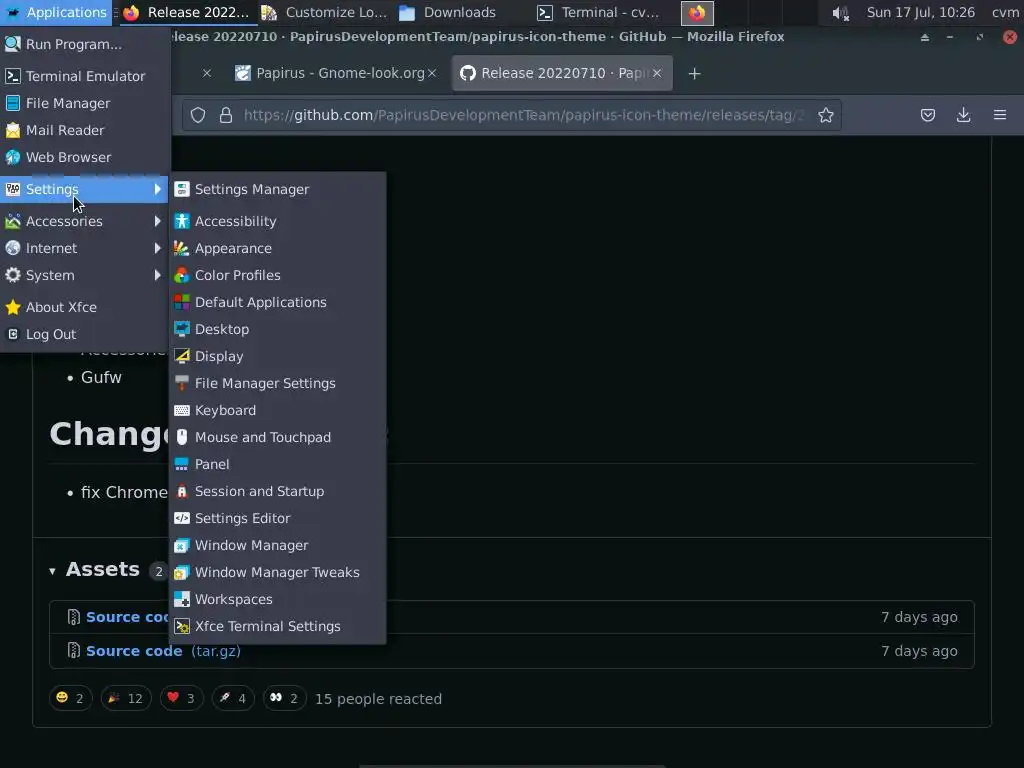The image size is (1024, 768).
Task: Open About Xfce
Action: (85, 307)
